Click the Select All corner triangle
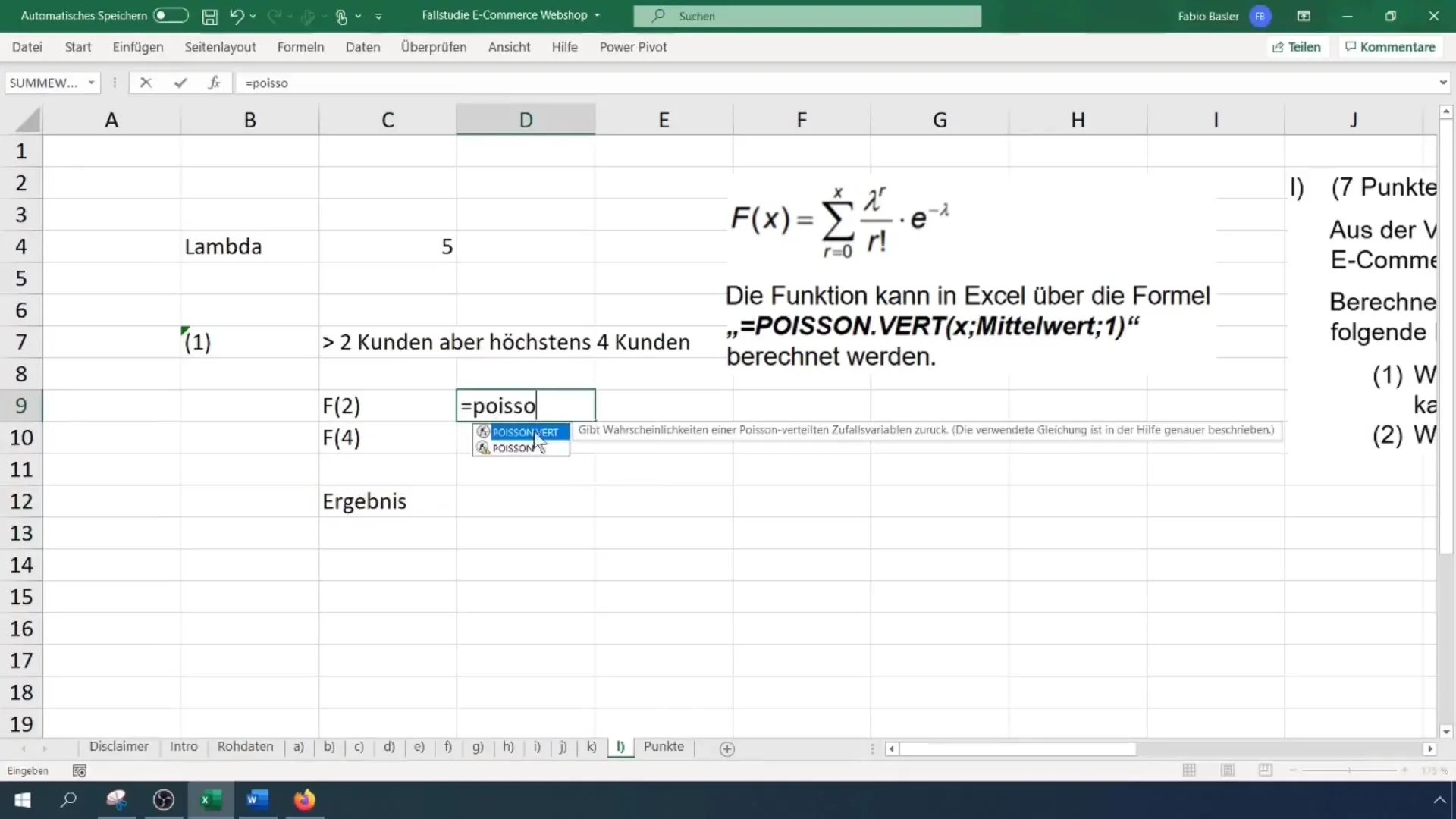 pos(27,120)
